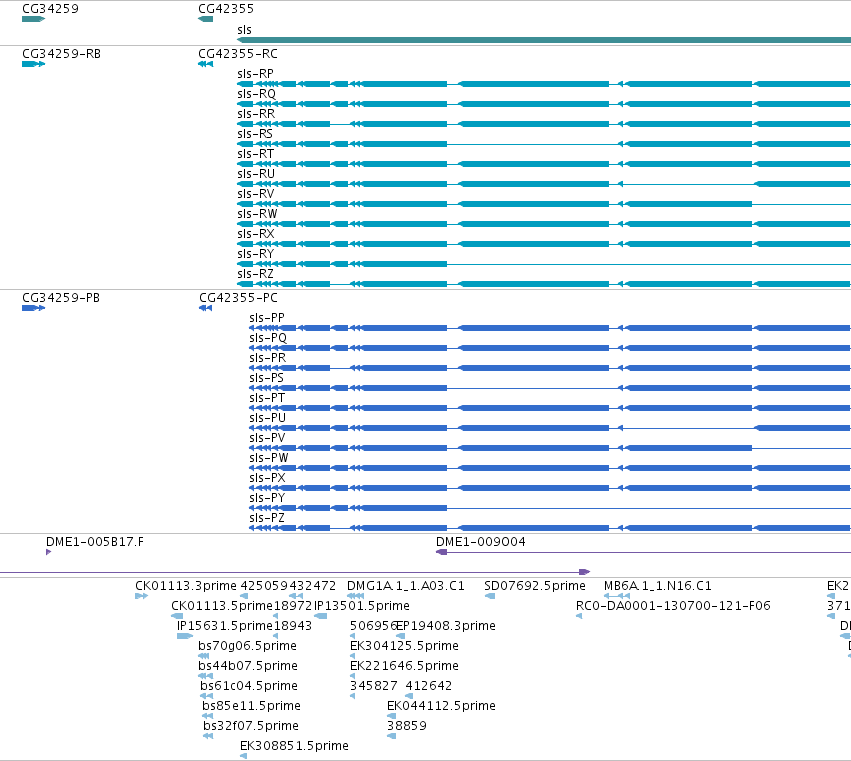Select the sls-PQ protein label
Viewport: 851px width, 761px height.
(x=268, y=338)
